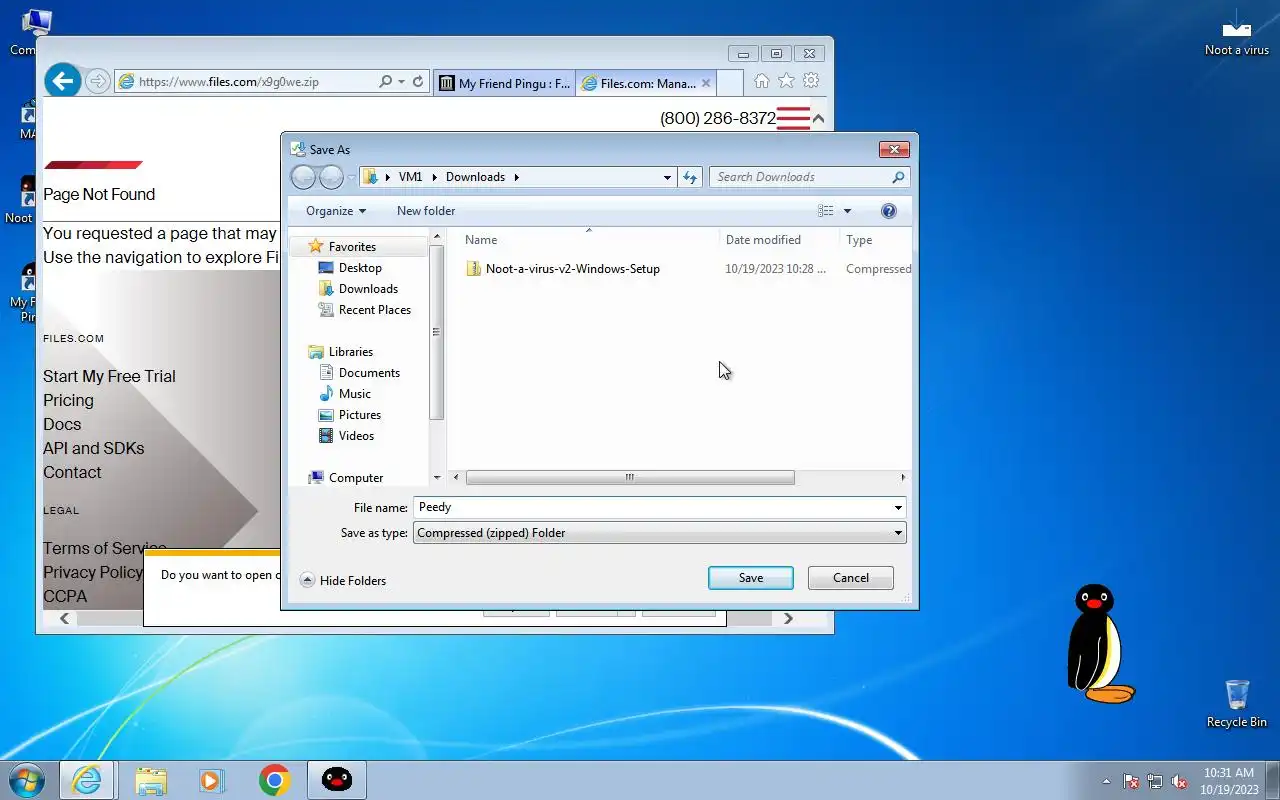Click the Internet Explorer forward button
Screen dimensions: 1280x800
(97, 82)
